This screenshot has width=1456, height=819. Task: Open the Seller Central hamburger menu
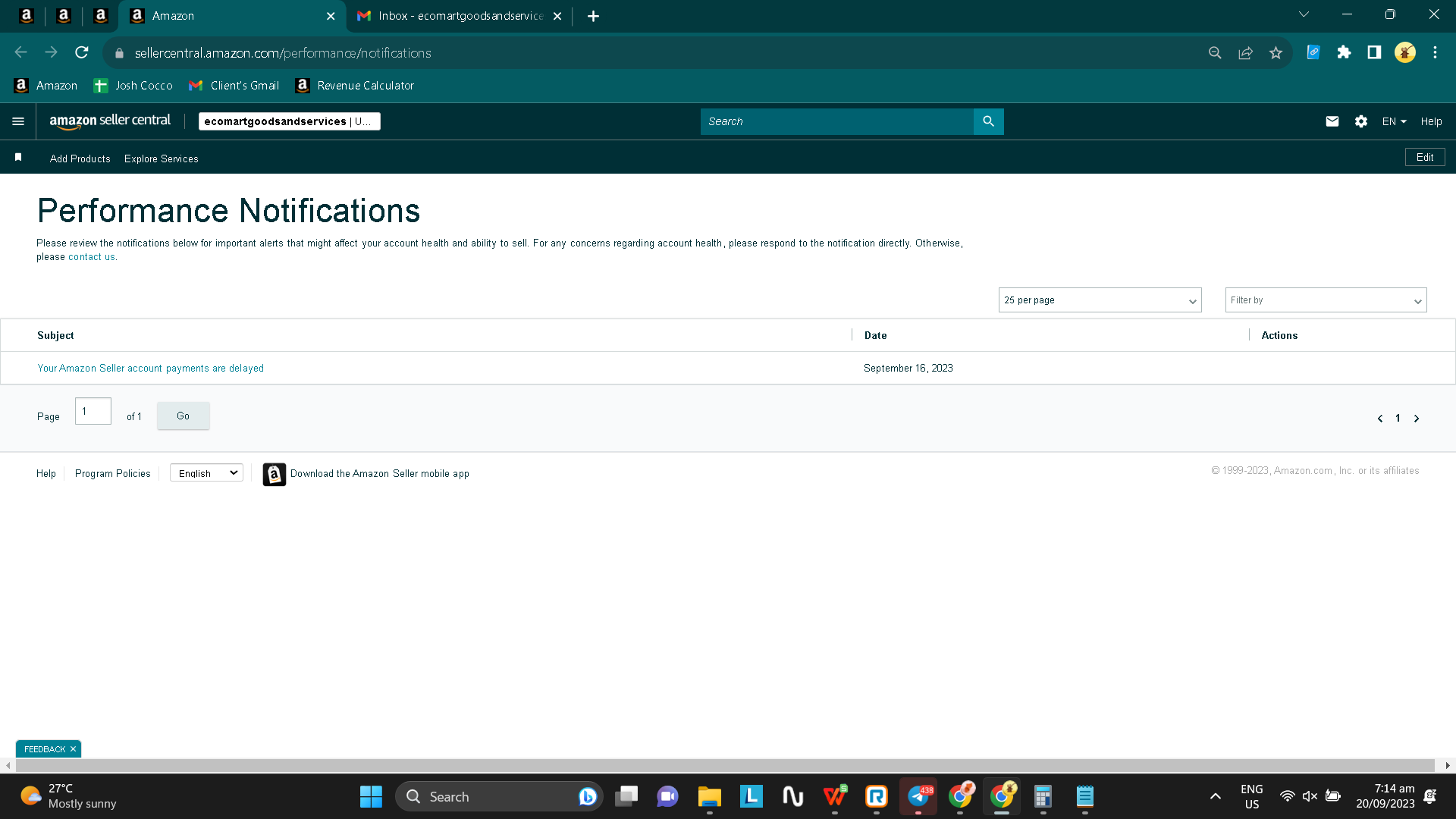click(x=18, y=121)
